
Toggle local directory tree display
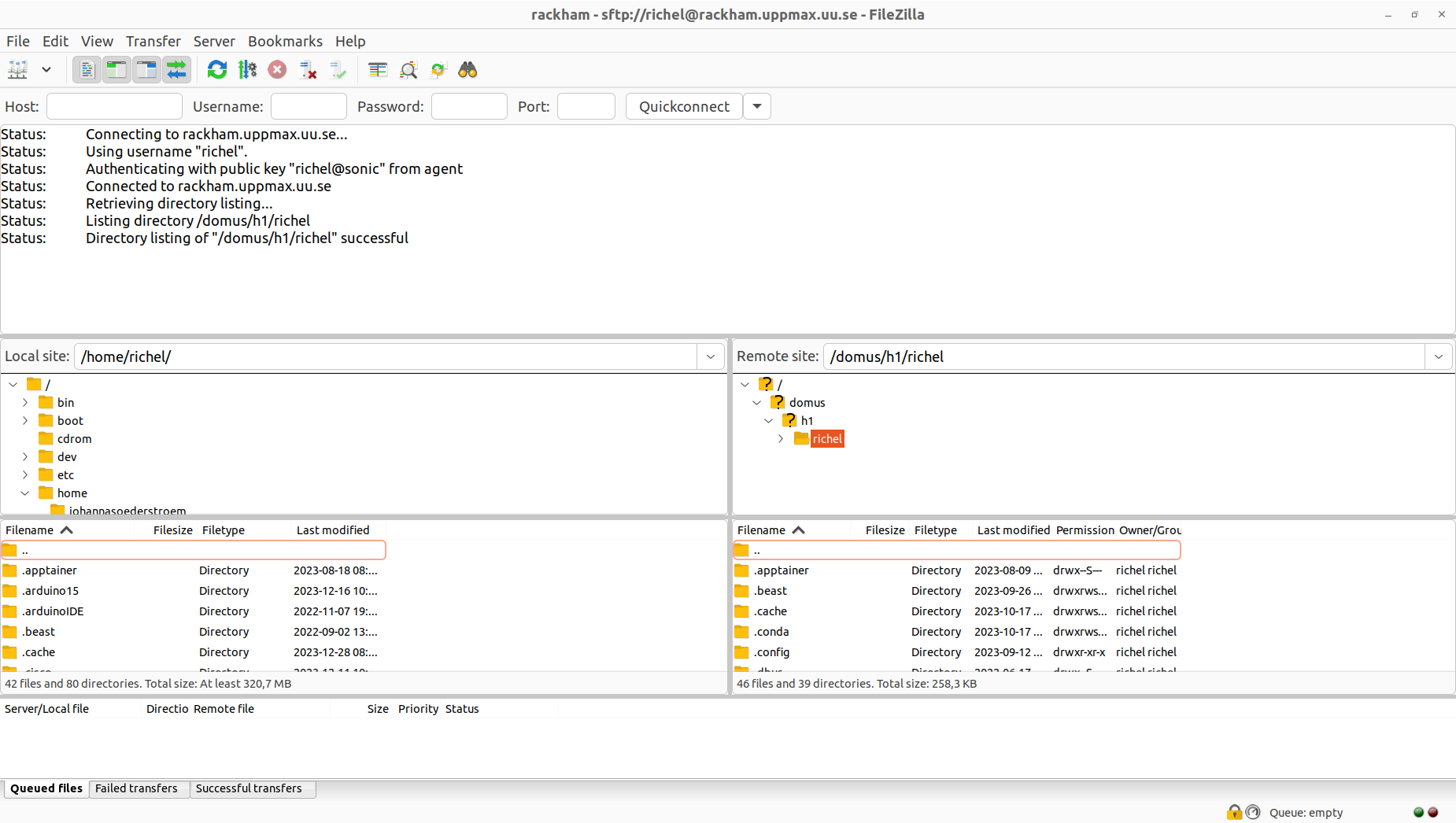tap(117, 70)
